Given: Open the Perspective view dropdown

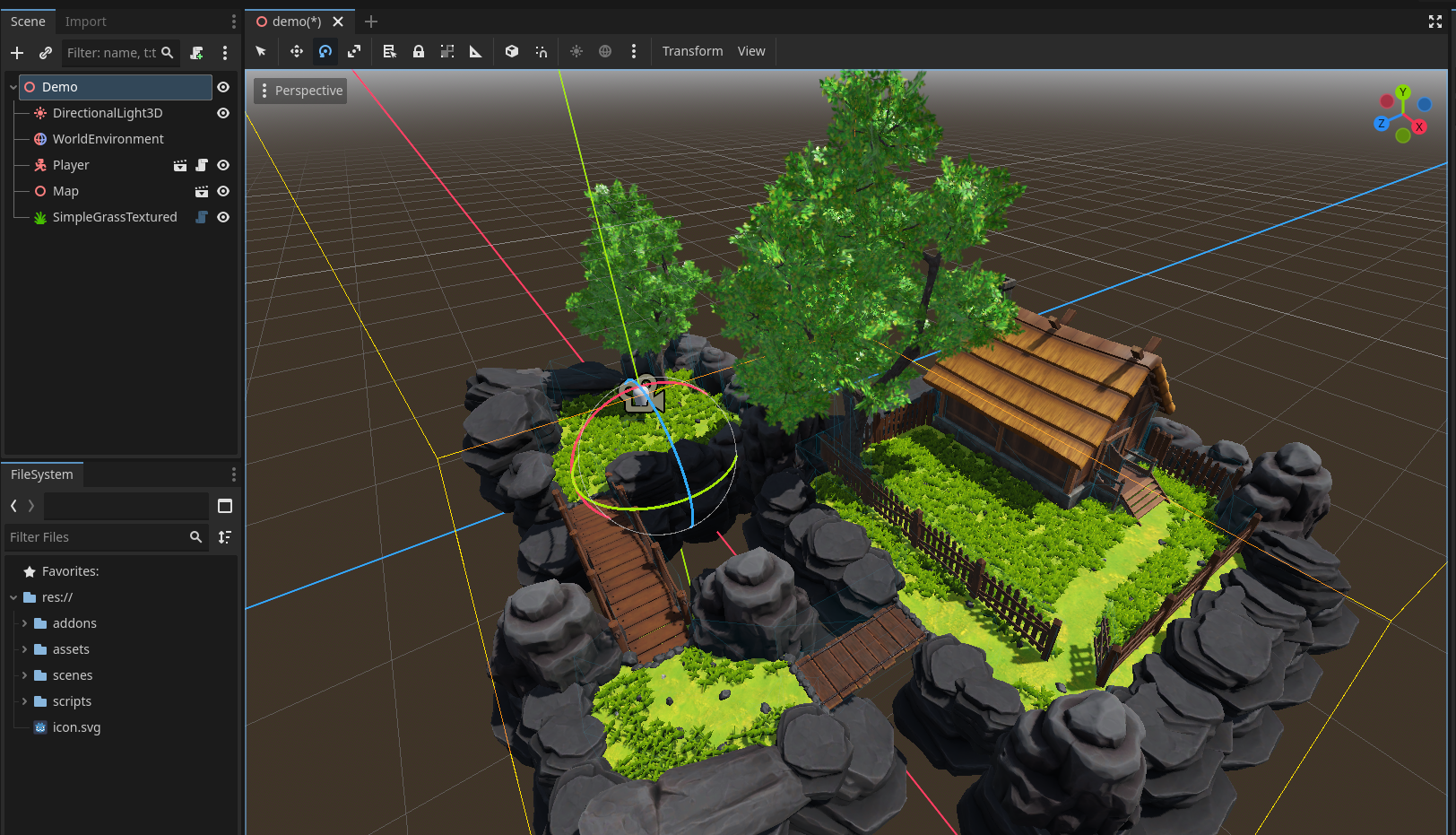Looking at the screenshot, I should click(x=300, y=91).
